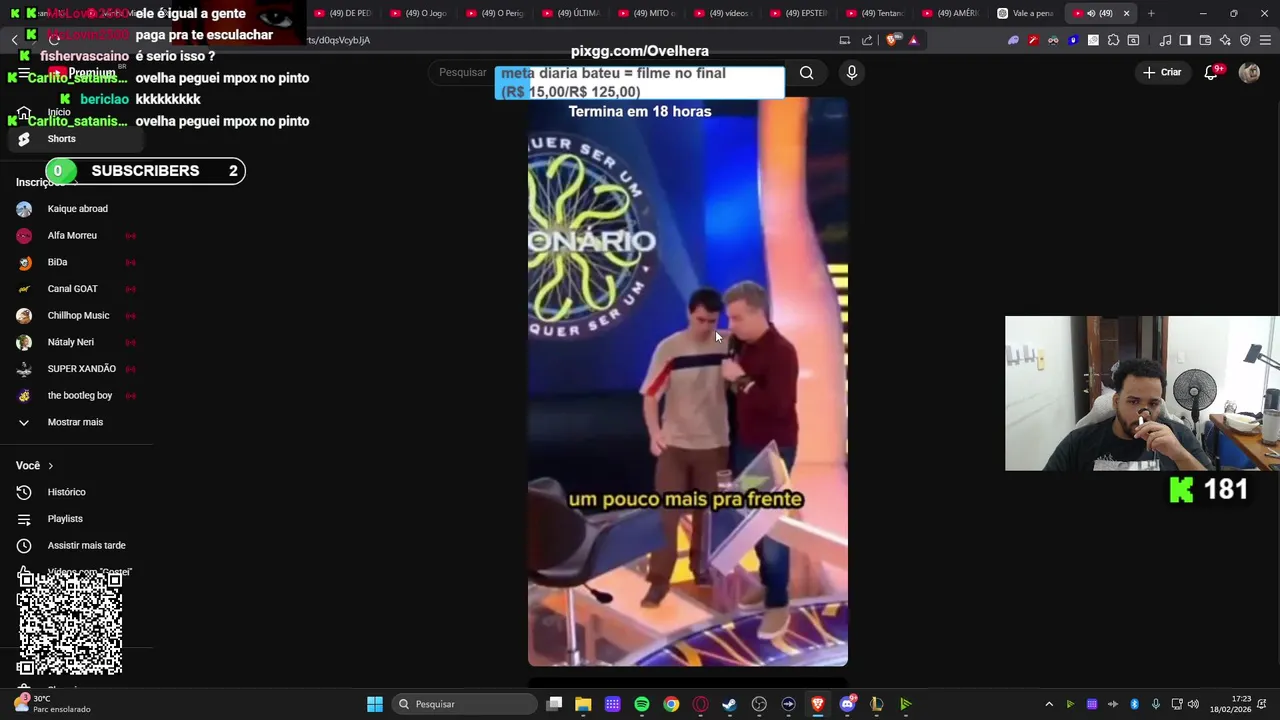Open Kaique abroad subscription channel
The image size is (1280, 720).
[76, 209]
